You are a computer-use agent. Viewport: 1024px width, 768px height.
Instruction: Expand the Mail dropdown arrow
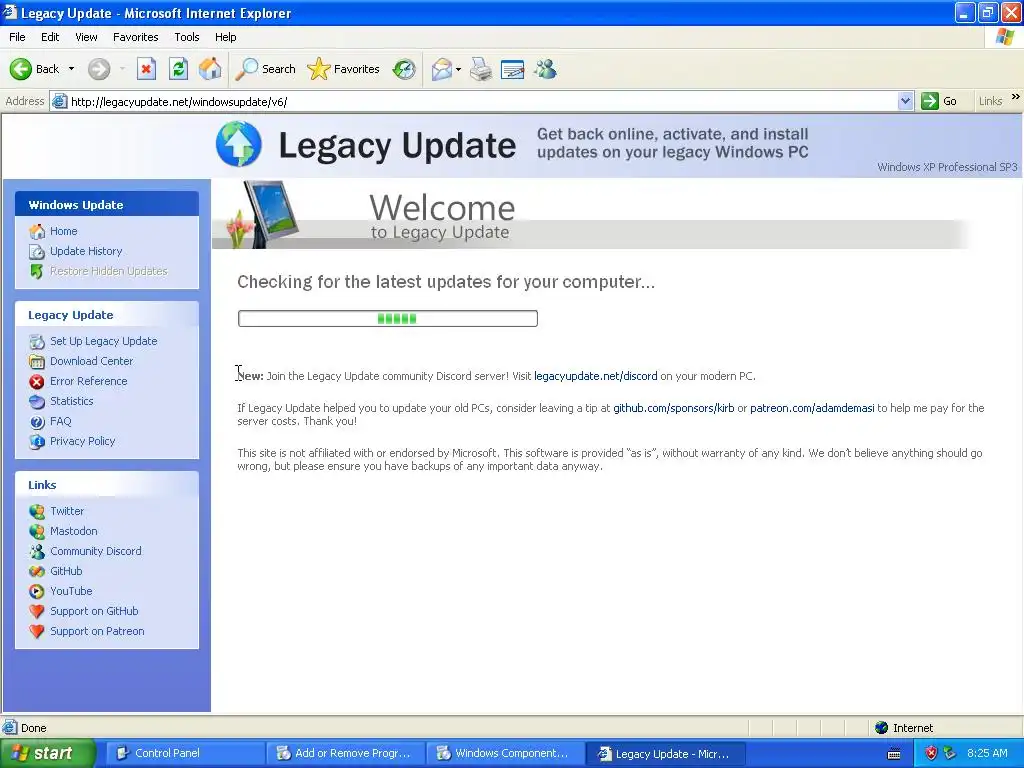458,69
